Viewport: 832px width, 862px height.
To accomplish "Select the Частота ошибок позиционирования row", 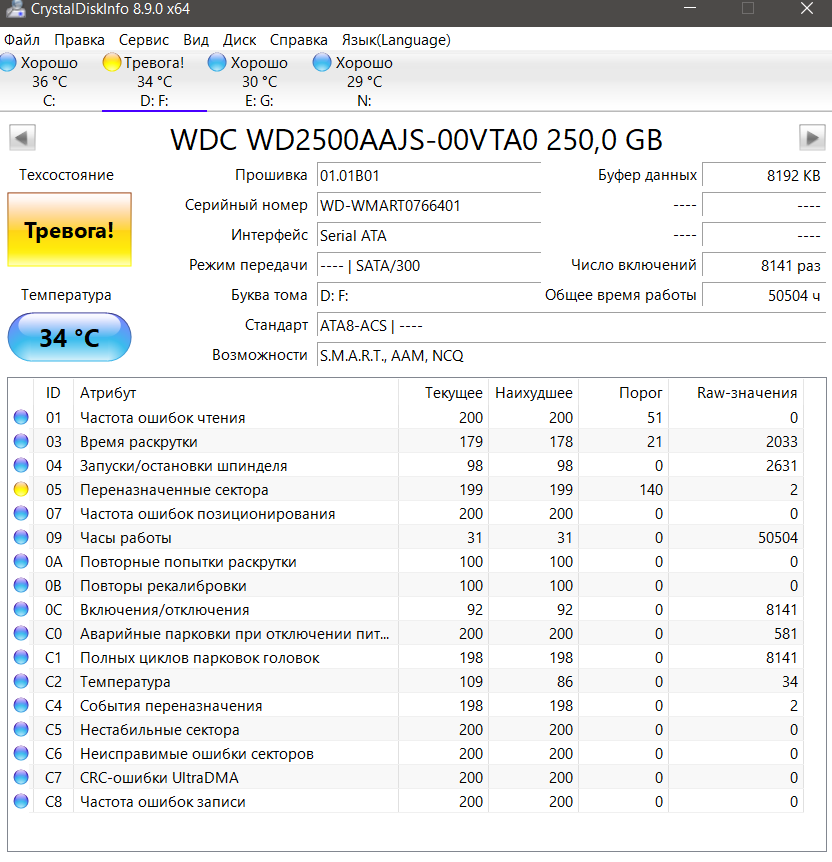I will tap(407, 513).
